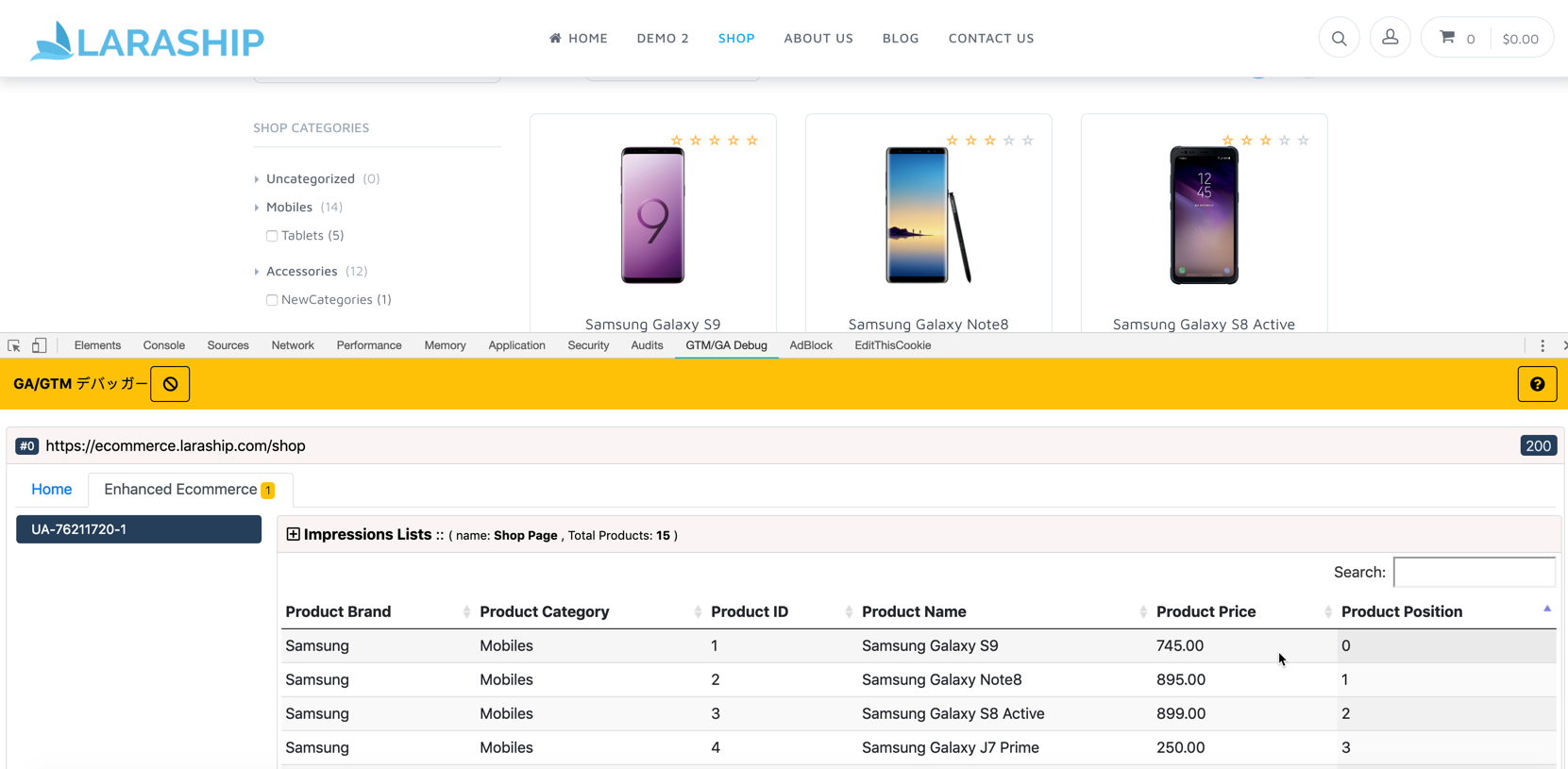Switch to the Application DevTools tab
The height and width of the screenshot is (769, 1568).
coord(517,345)
